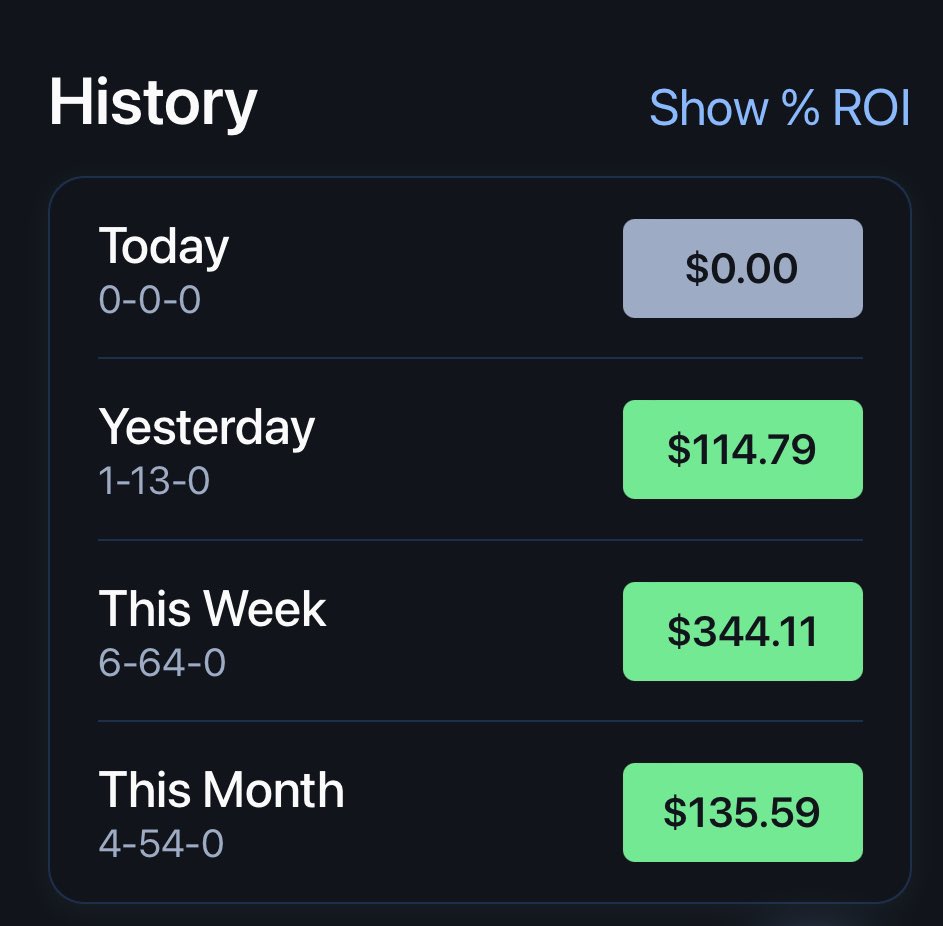This screenshot has height=926, width=943.
Task: Open the This Month $135.59 badge
Action: click(743, 812)
